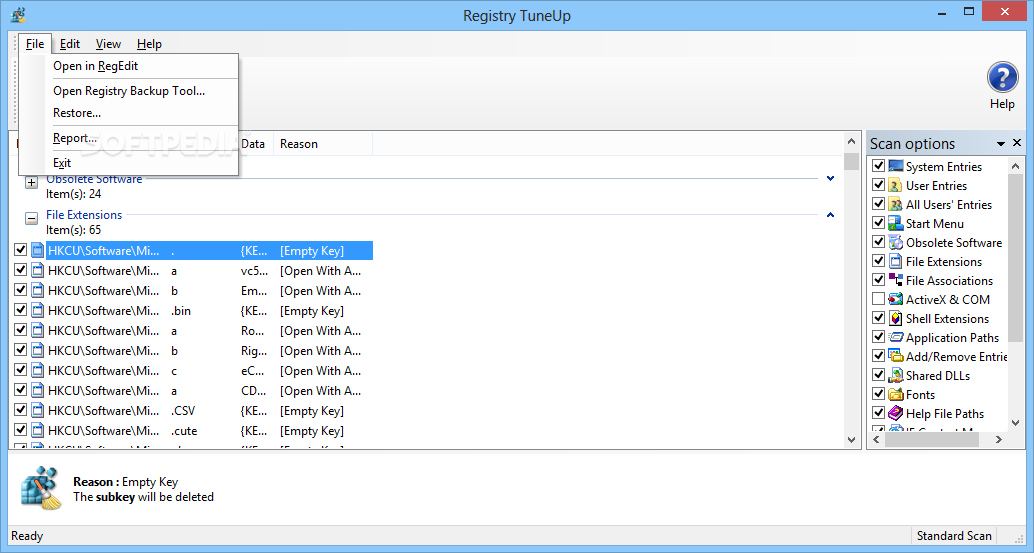Click the Add/Remove Entries icon
This screenshot has width=1034, height=553.
[x=896, y=356]
